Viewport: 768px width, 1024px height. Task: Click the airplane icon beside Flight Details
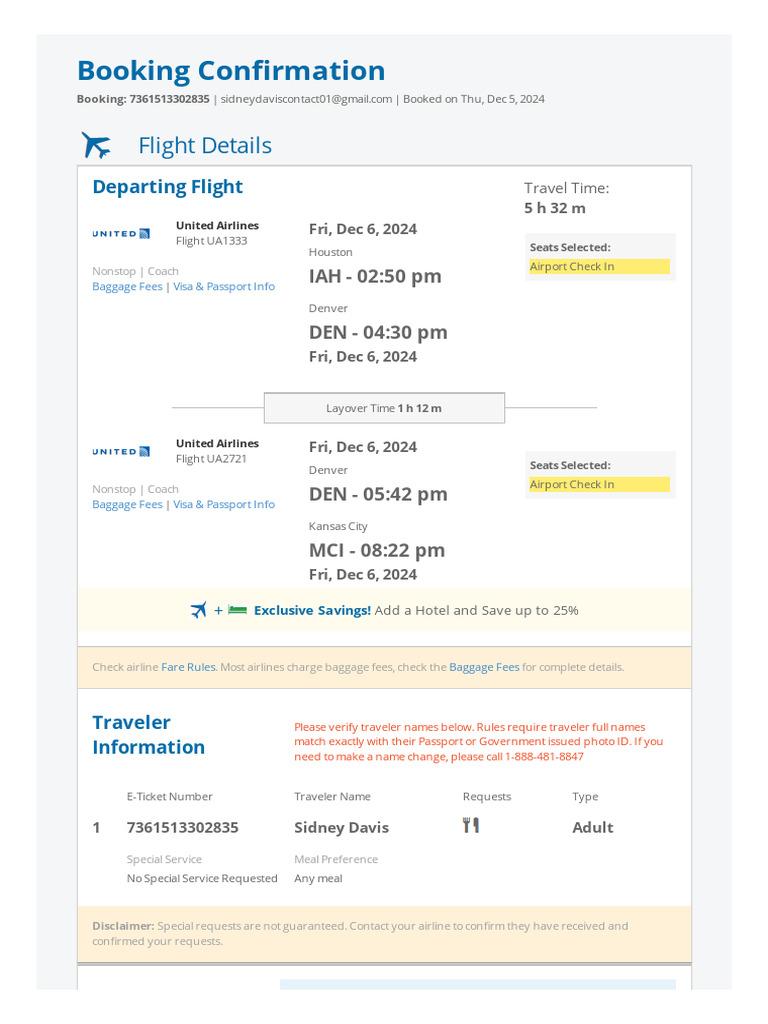tap(96, 145)
